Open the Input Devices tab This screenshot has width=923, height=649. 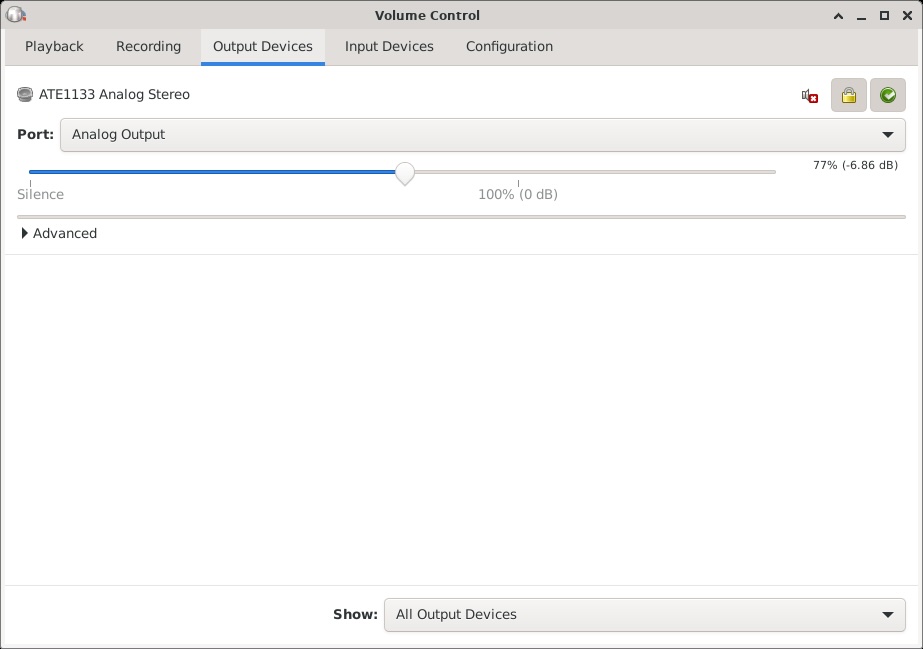coord(389,46)
